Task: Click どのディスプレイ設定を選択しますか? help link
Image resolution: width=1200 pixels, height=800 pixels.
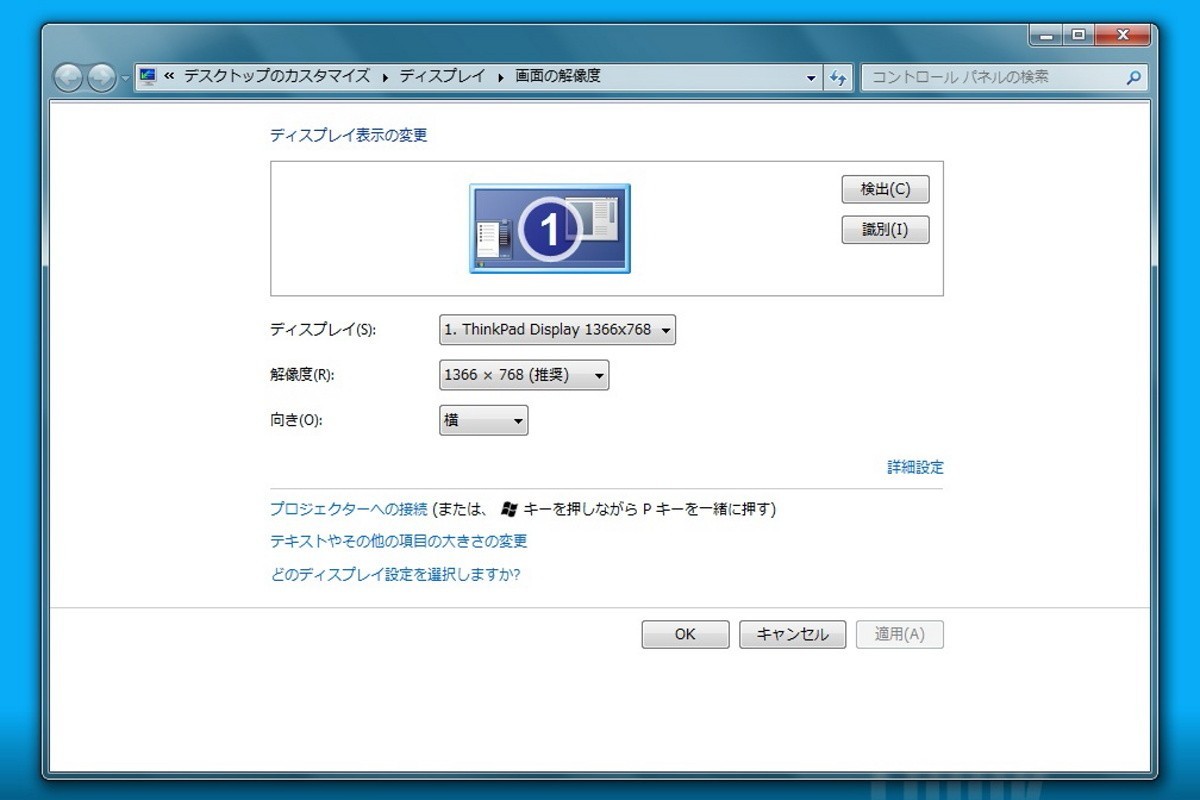Action: (395, 574)
